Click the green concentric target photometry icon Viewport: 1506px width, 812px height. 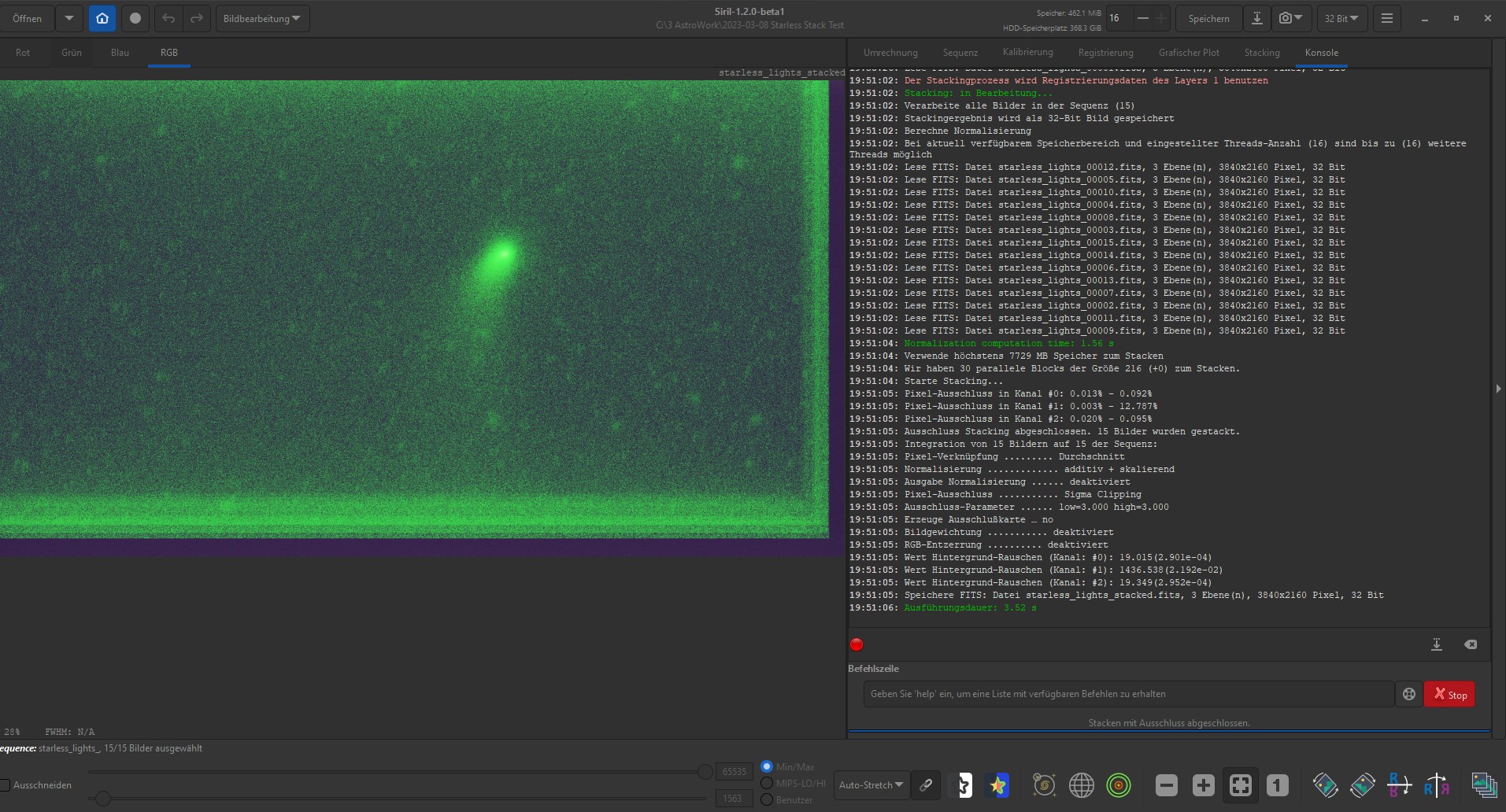coord(1119,784)
